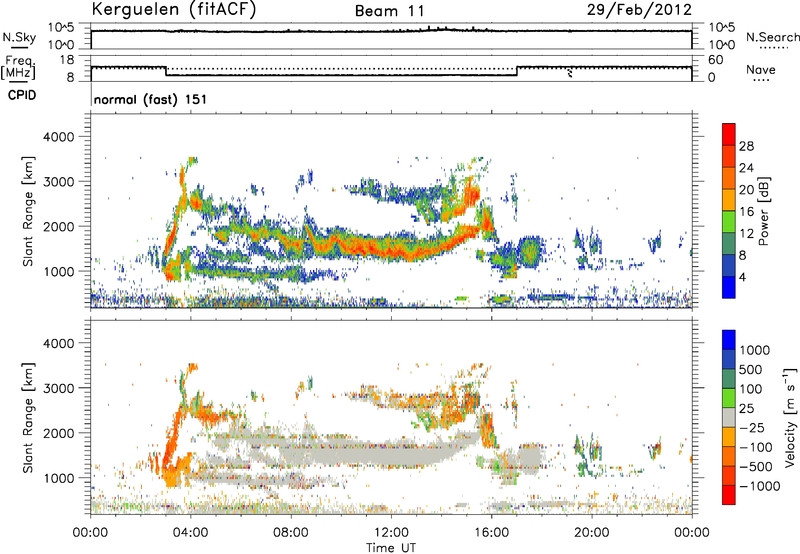Click the 'Freq. [MHz]' label
This screenshot has height=554, width=800.
(x=18, y=67)
